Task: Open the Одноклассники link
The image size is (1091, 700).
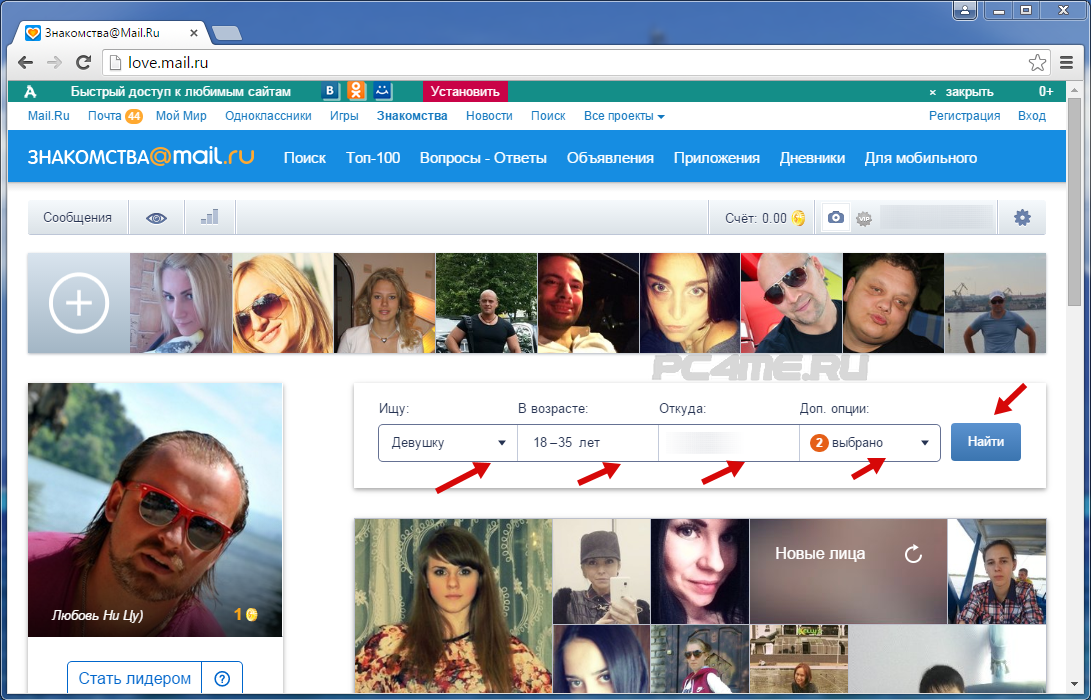Action: [x=268, y=116]
